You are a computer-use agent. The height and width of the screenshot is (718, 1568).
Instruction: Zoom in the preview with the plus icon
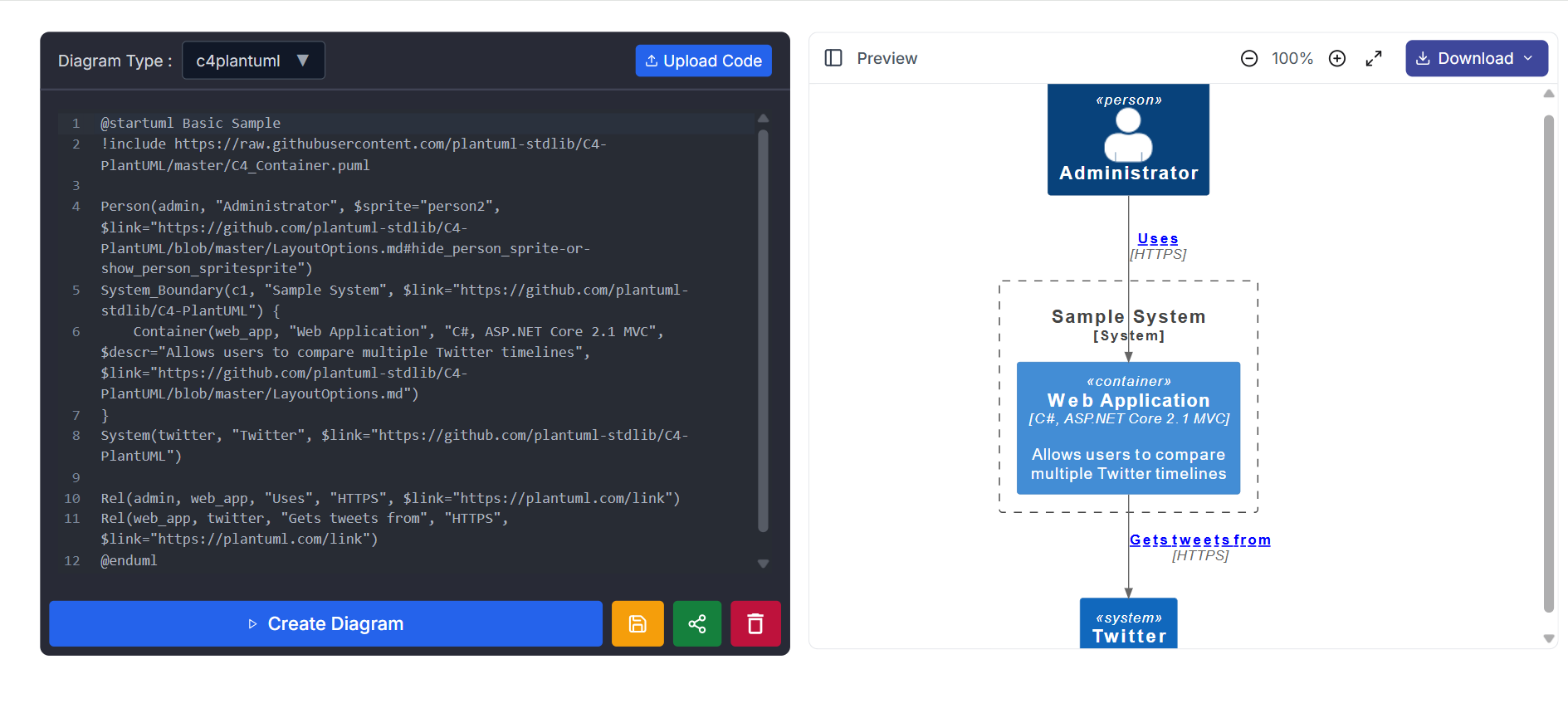coord(1337,58)
